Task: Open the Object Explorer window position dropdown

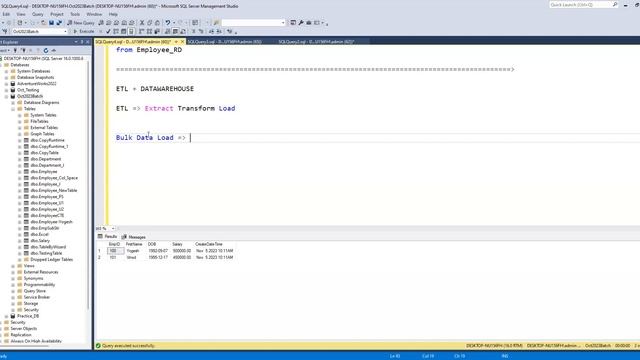Action: (76, 42)
